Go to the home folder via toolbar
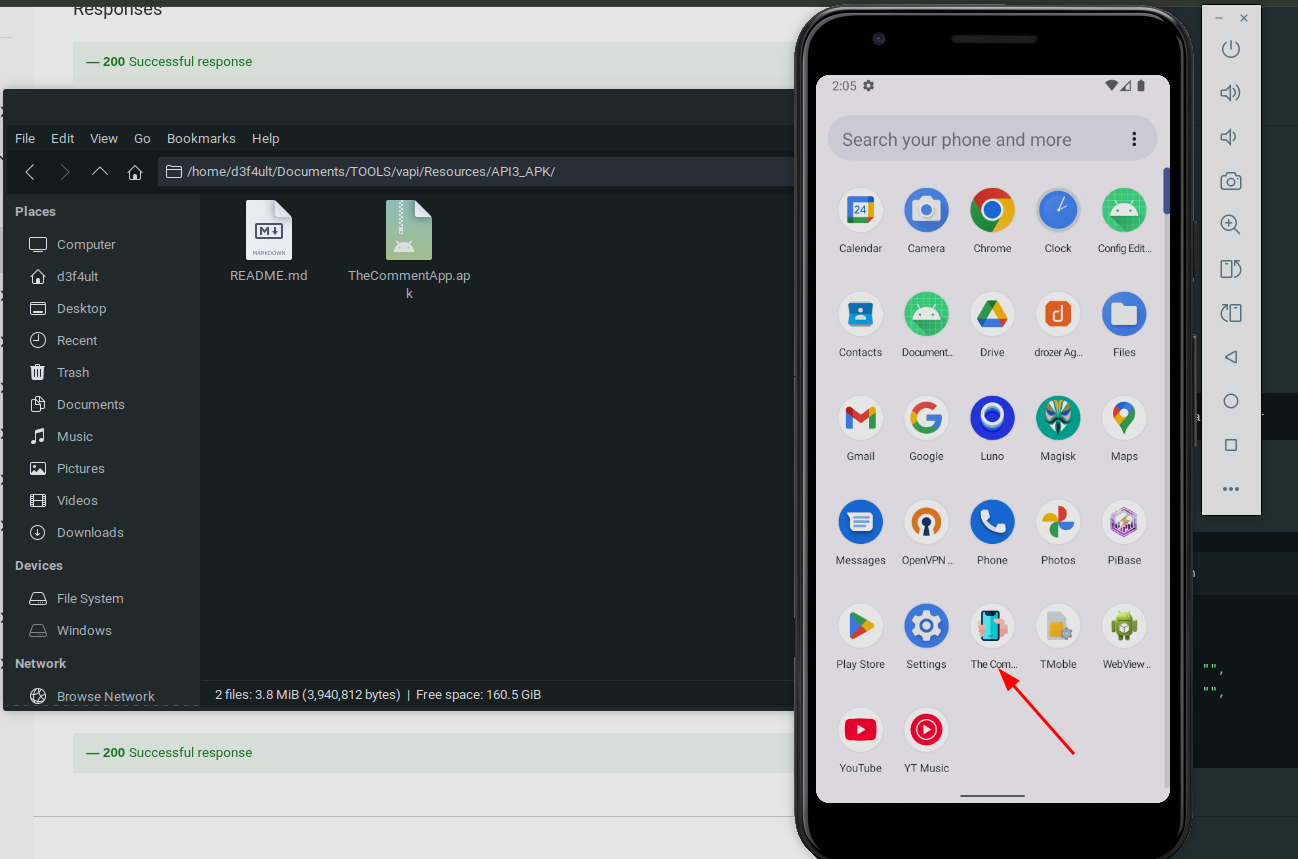This screenshot has width=1298, height=859. [x=135, y=172]
